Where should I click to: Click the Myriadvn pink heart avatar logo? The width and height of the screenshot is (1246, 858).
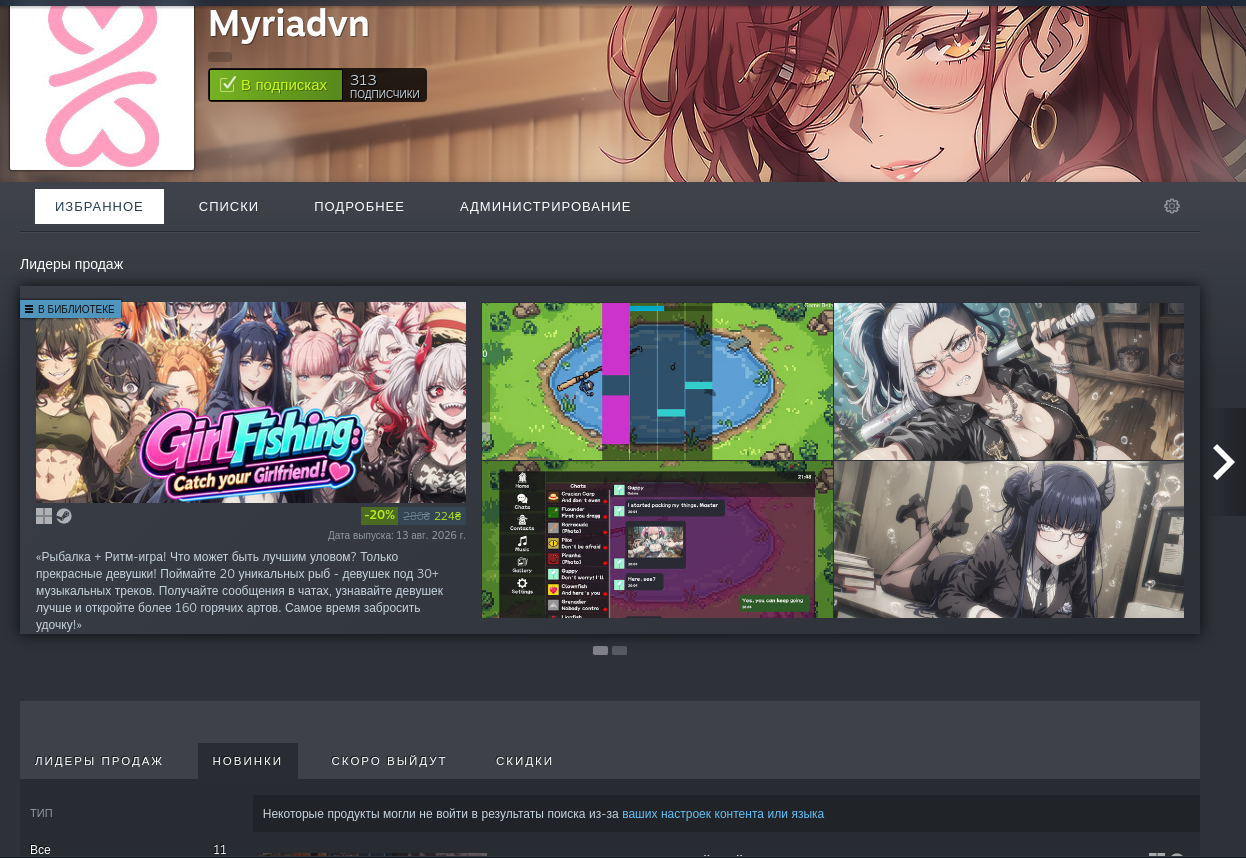(102, 85)
